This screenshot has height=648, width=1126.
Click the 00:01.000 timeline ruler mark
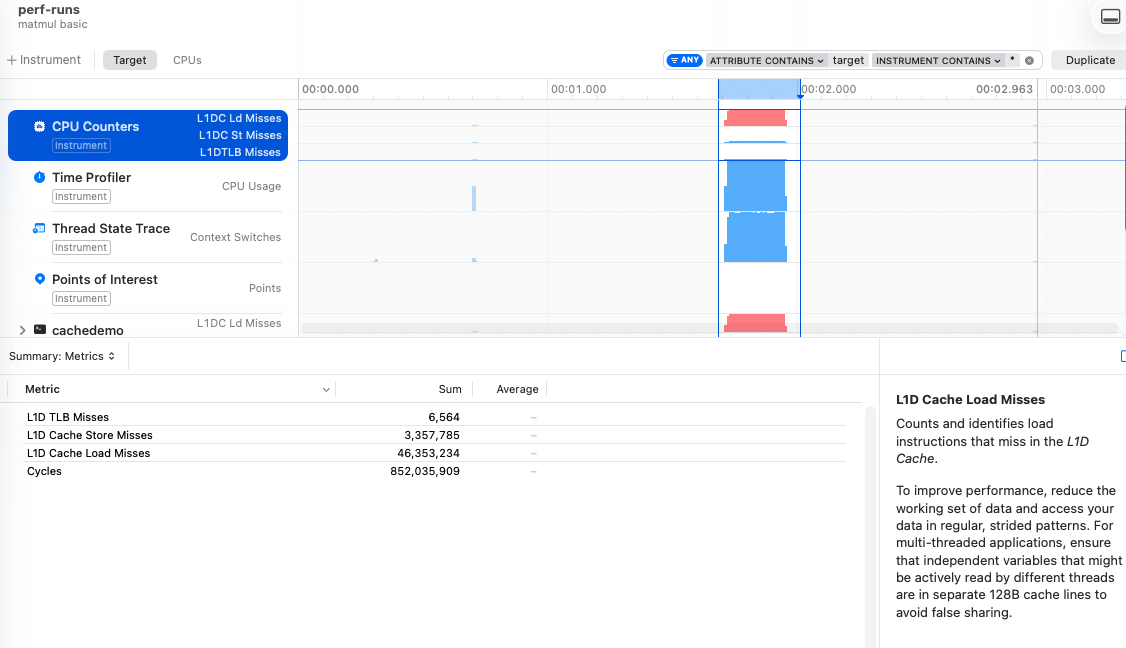pos(578,89)
